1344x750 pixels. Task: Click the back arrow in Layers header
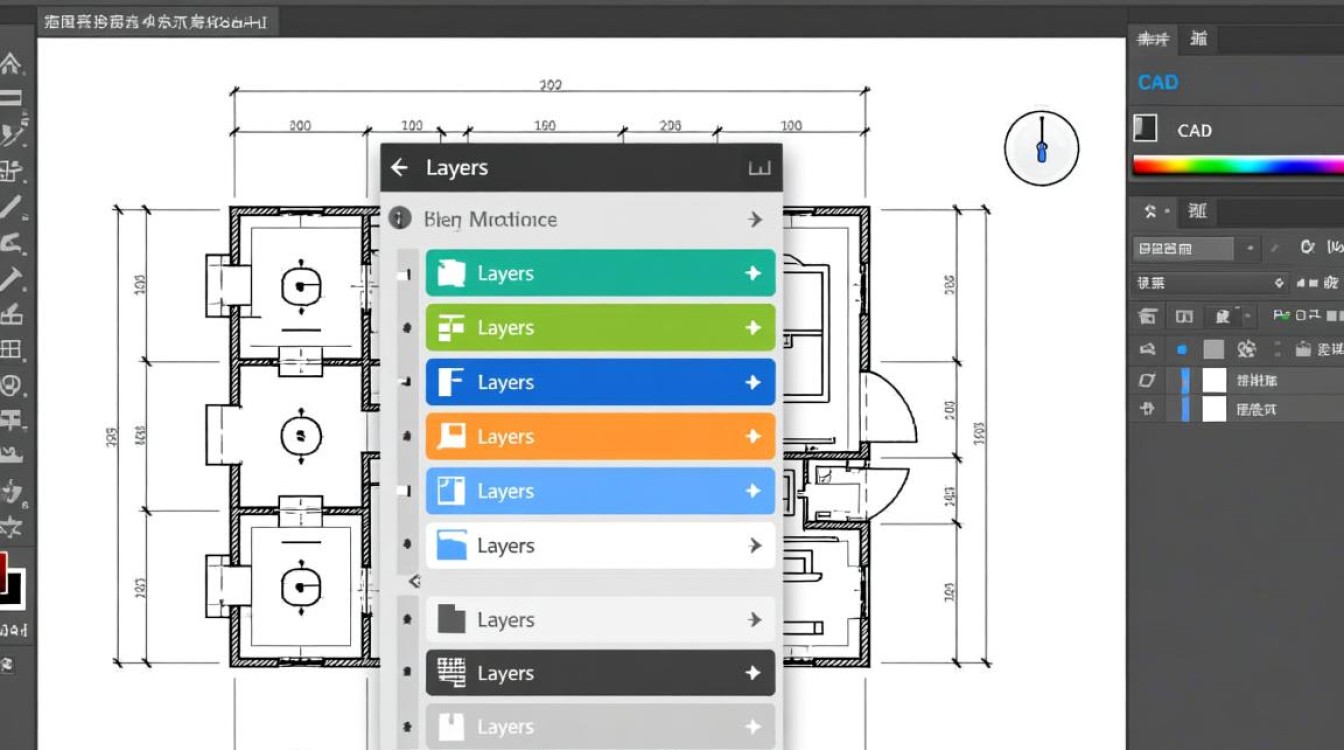[400, 168]
